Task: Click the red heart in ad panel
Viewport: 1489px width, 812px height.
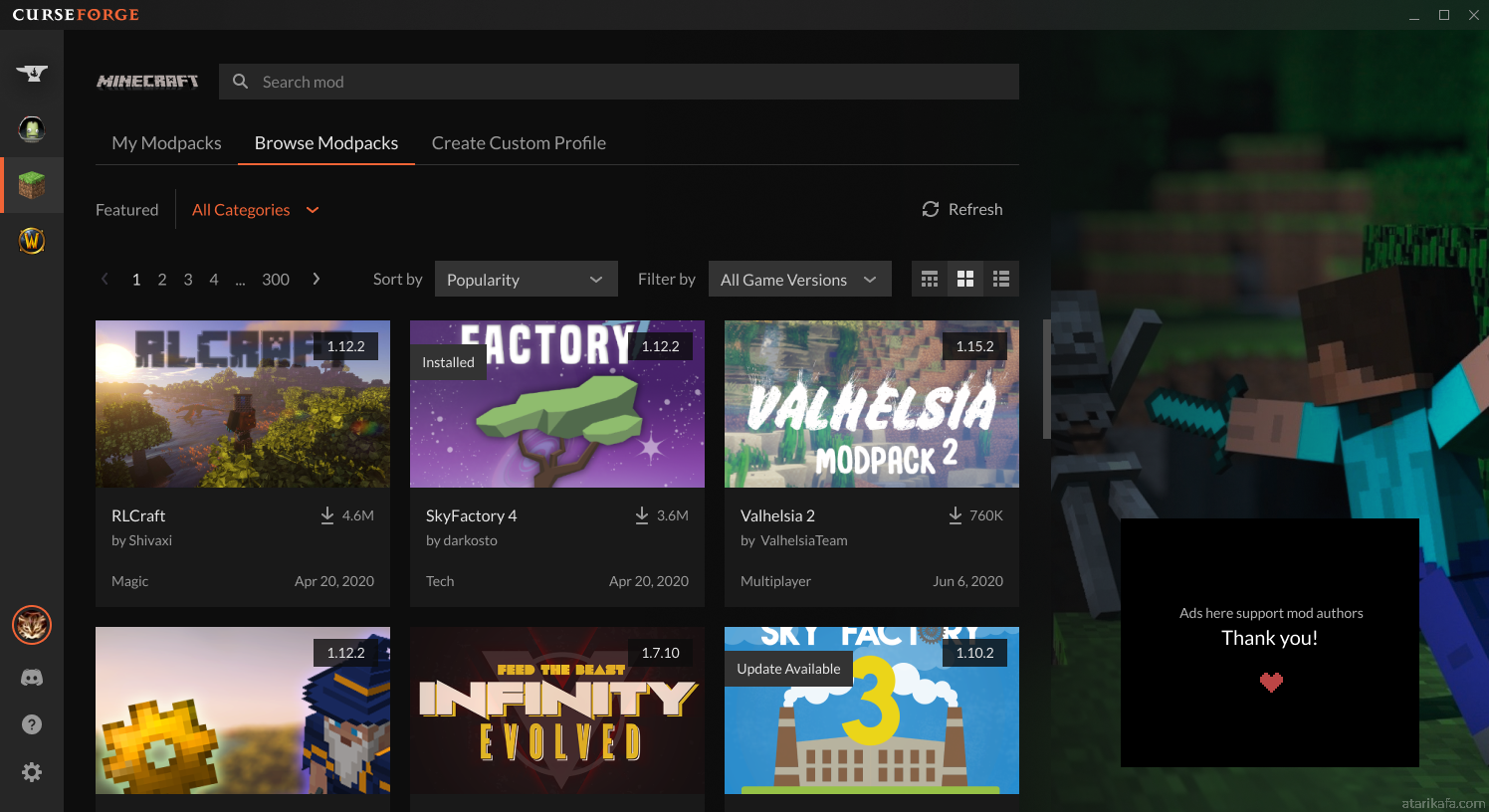Action: point(1271,682)
